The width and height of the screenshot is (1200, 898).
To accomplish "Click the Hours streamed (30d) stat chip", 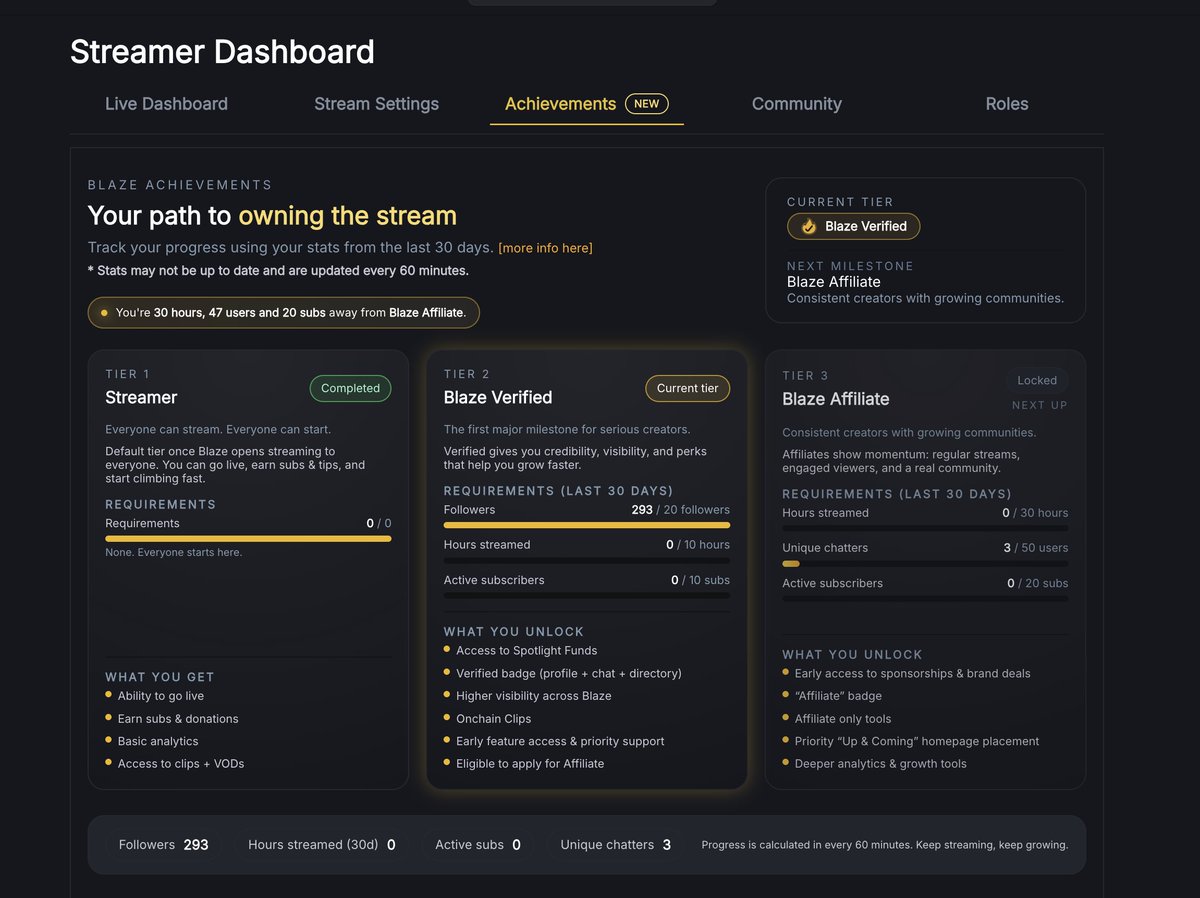I will point(322,845).
